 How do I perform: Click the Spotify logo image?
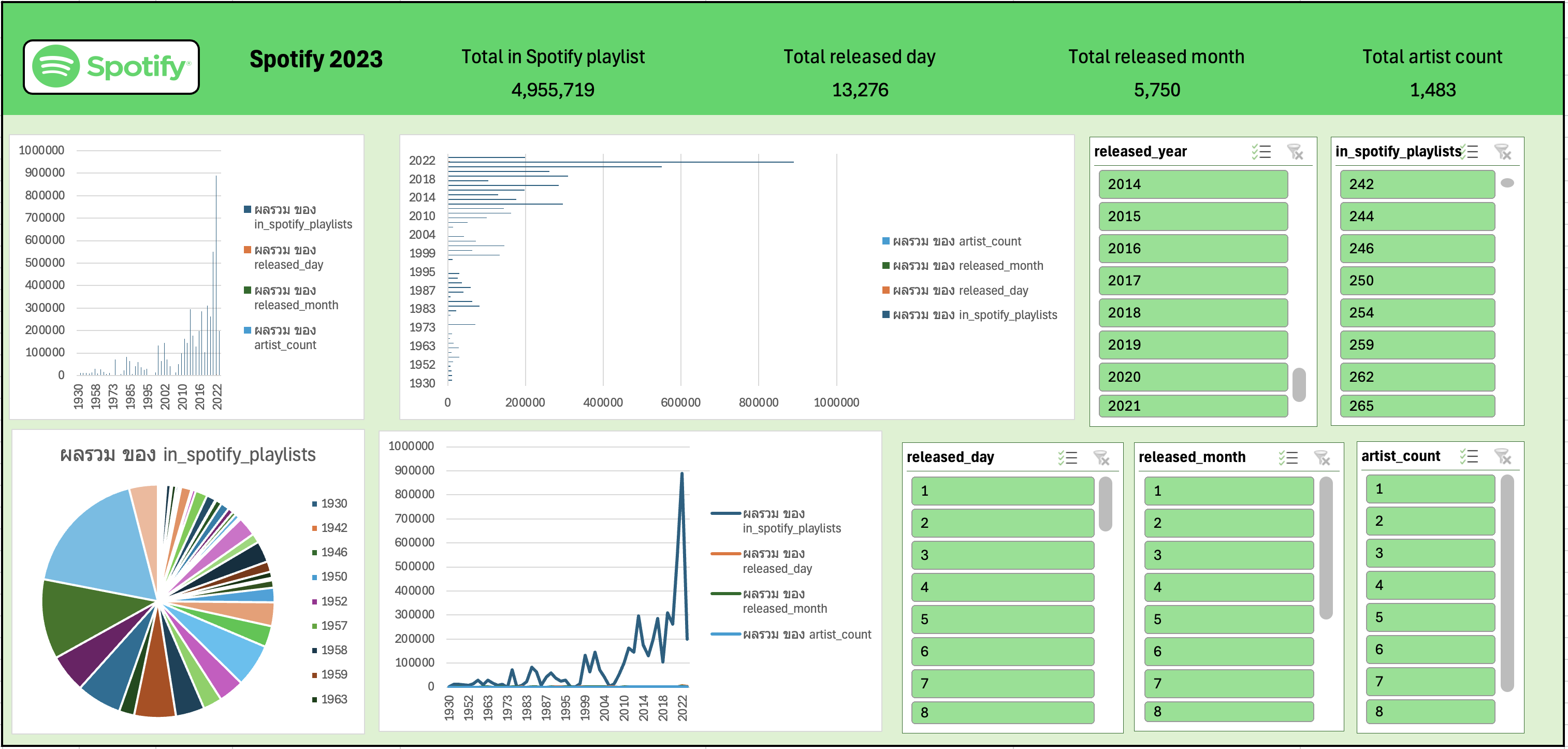point(111,67)
